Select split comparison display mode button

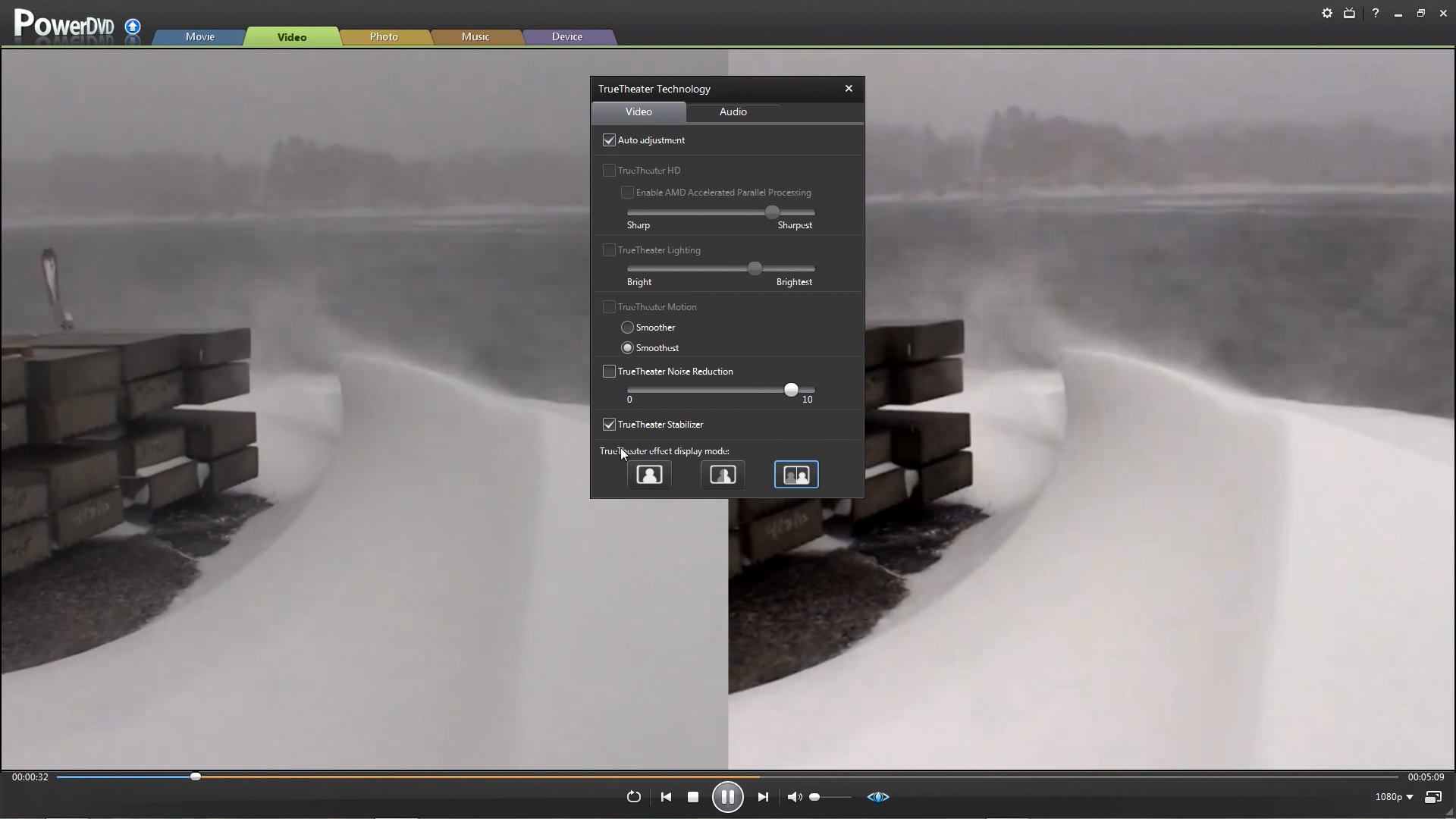[x=723, y=475]
